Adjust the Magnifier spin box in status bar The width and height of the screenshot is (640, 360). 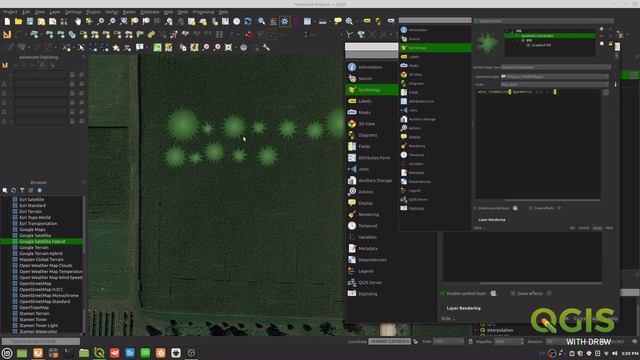pos(509,341)
